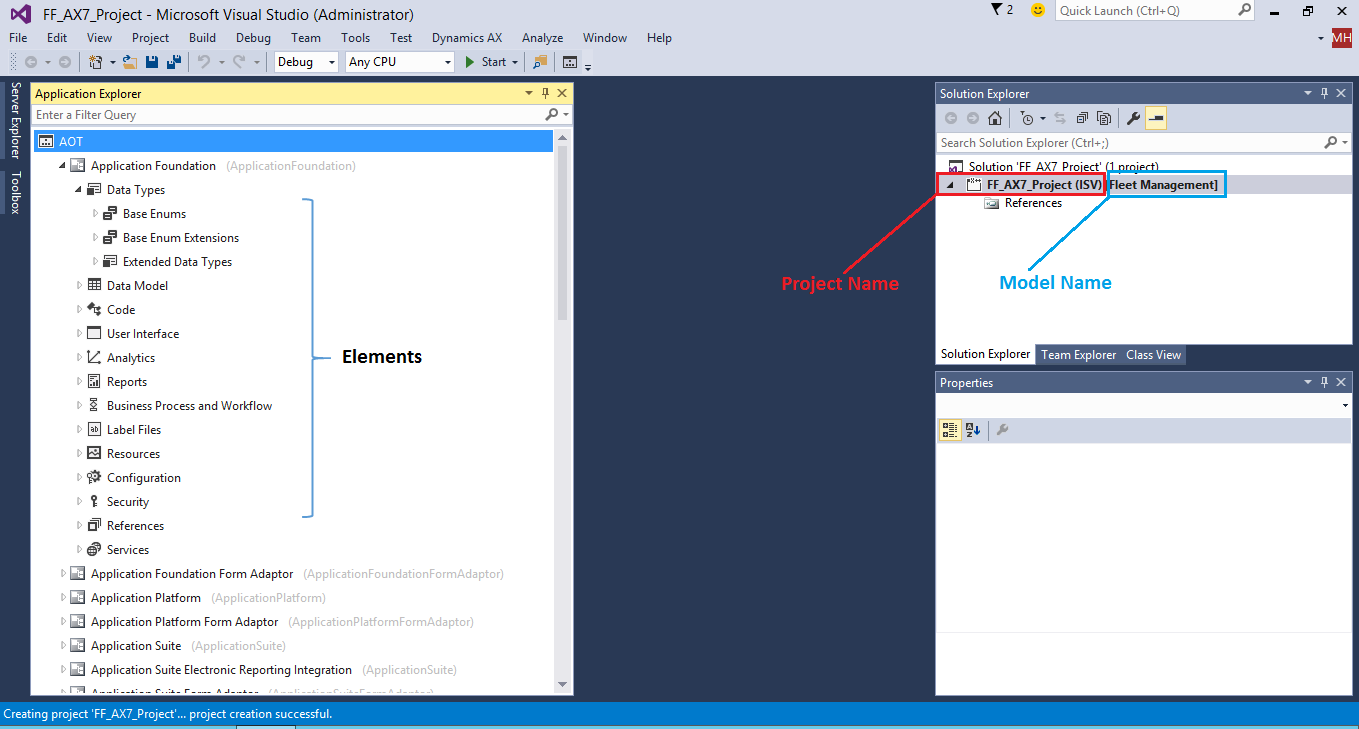Select Solution 'FF_AX7 Project' node
The image size is (1359, 729).
(1063, 167)
